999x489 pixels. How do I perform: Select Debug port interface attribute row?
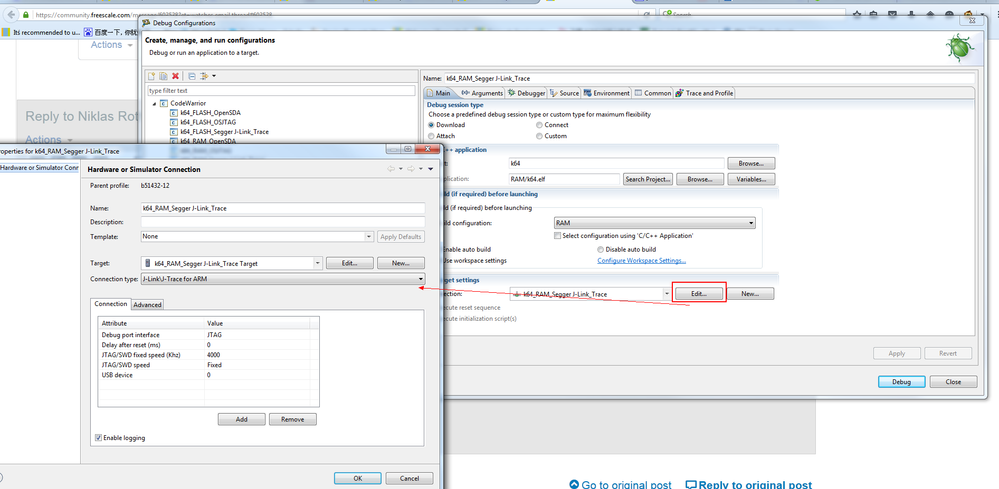[x=208, y=334]
